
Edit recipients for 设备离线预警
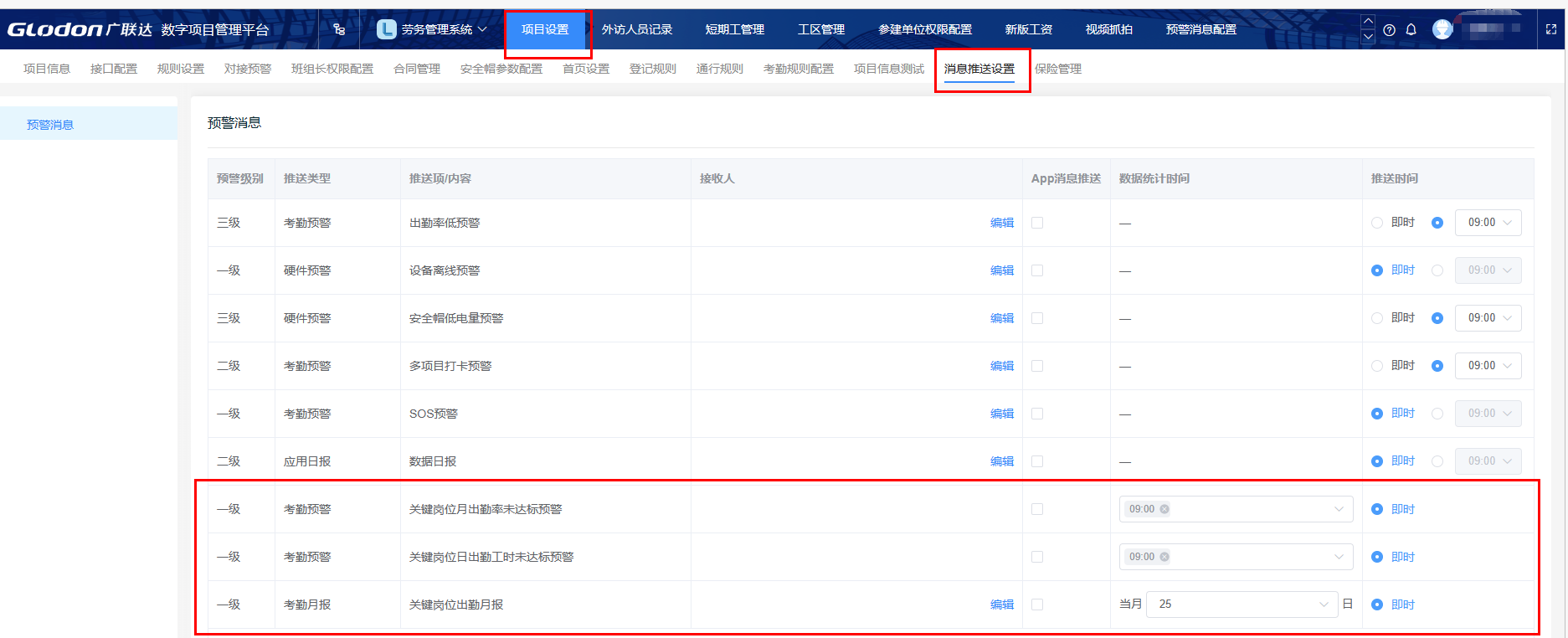click(x=1002, y=270)
